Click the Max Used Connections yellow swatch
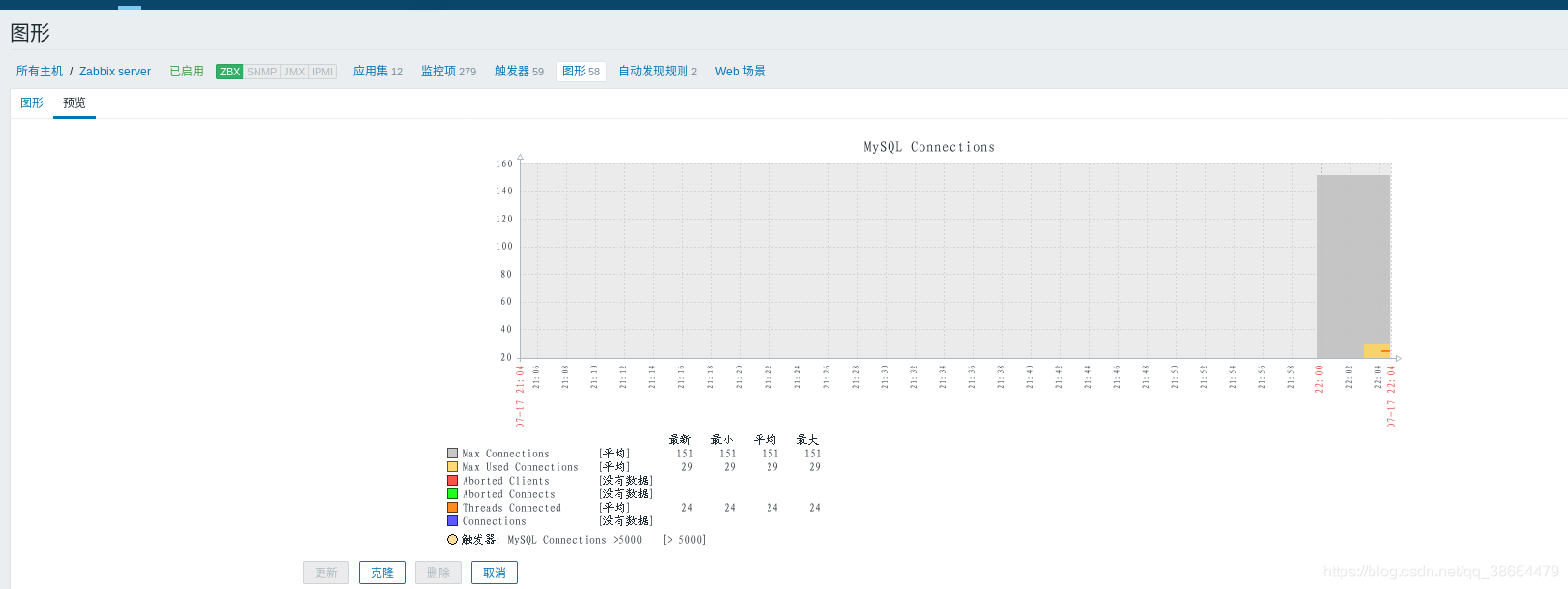 coord(452,467)
